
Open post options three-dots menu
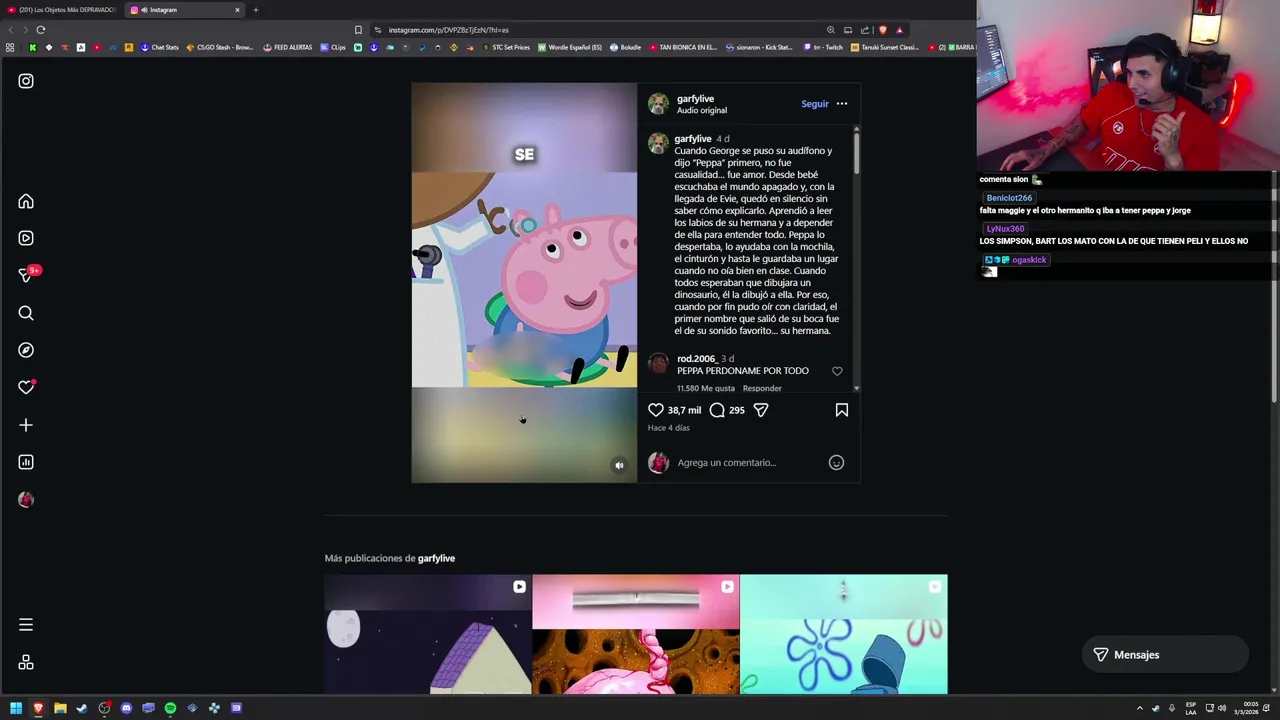[842, 104]
